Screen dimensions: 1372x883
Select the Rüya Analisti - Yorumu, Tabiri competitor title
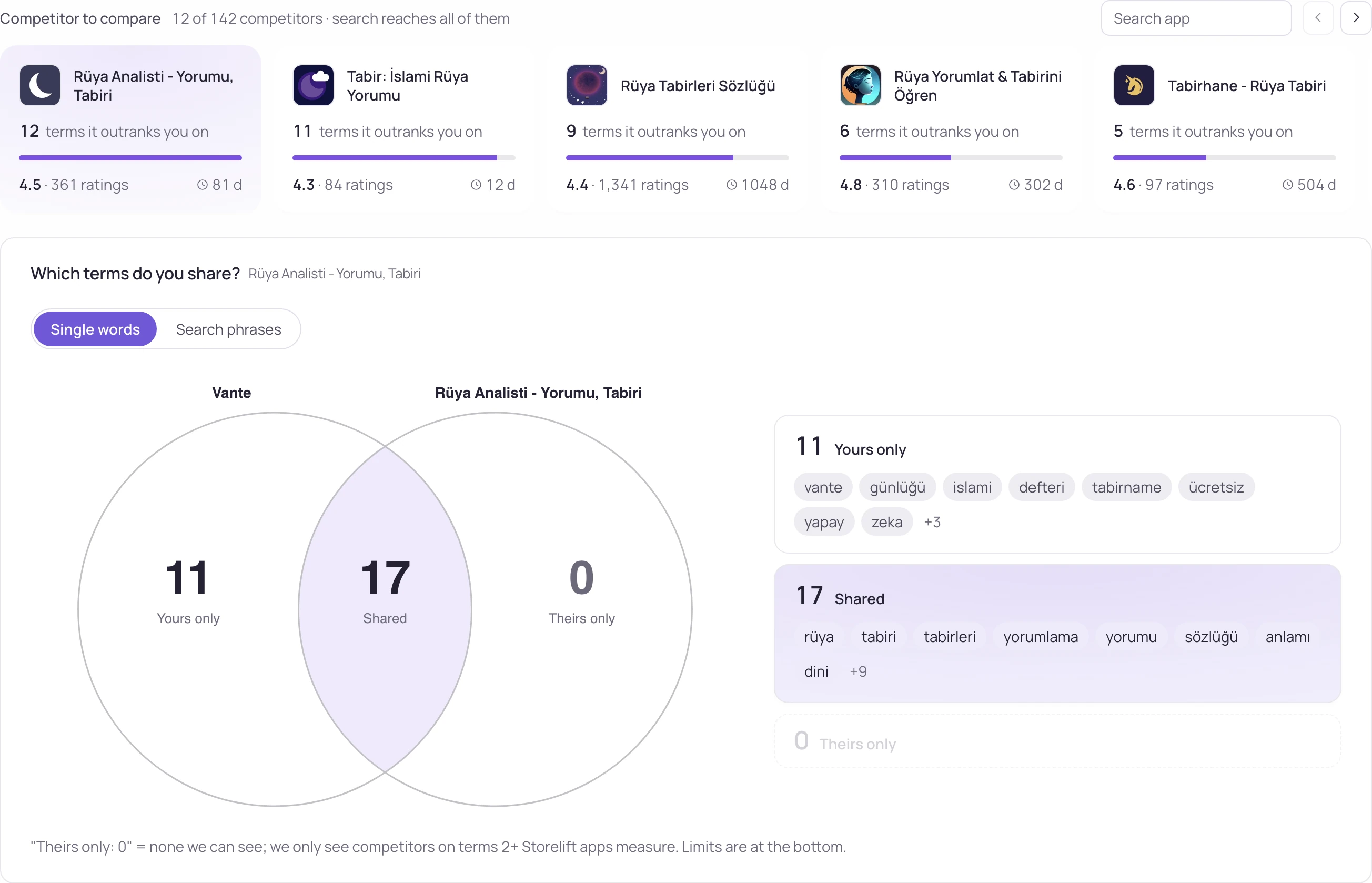(x=153, y=85)
